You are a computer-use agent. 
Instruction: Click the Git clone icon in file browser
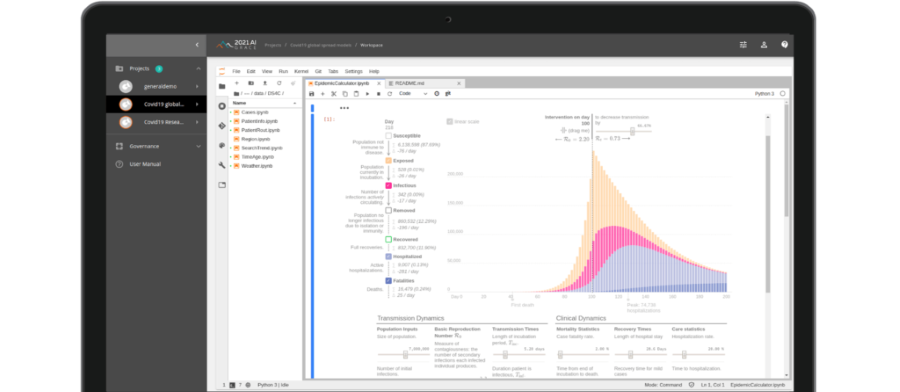click(293, 83)
